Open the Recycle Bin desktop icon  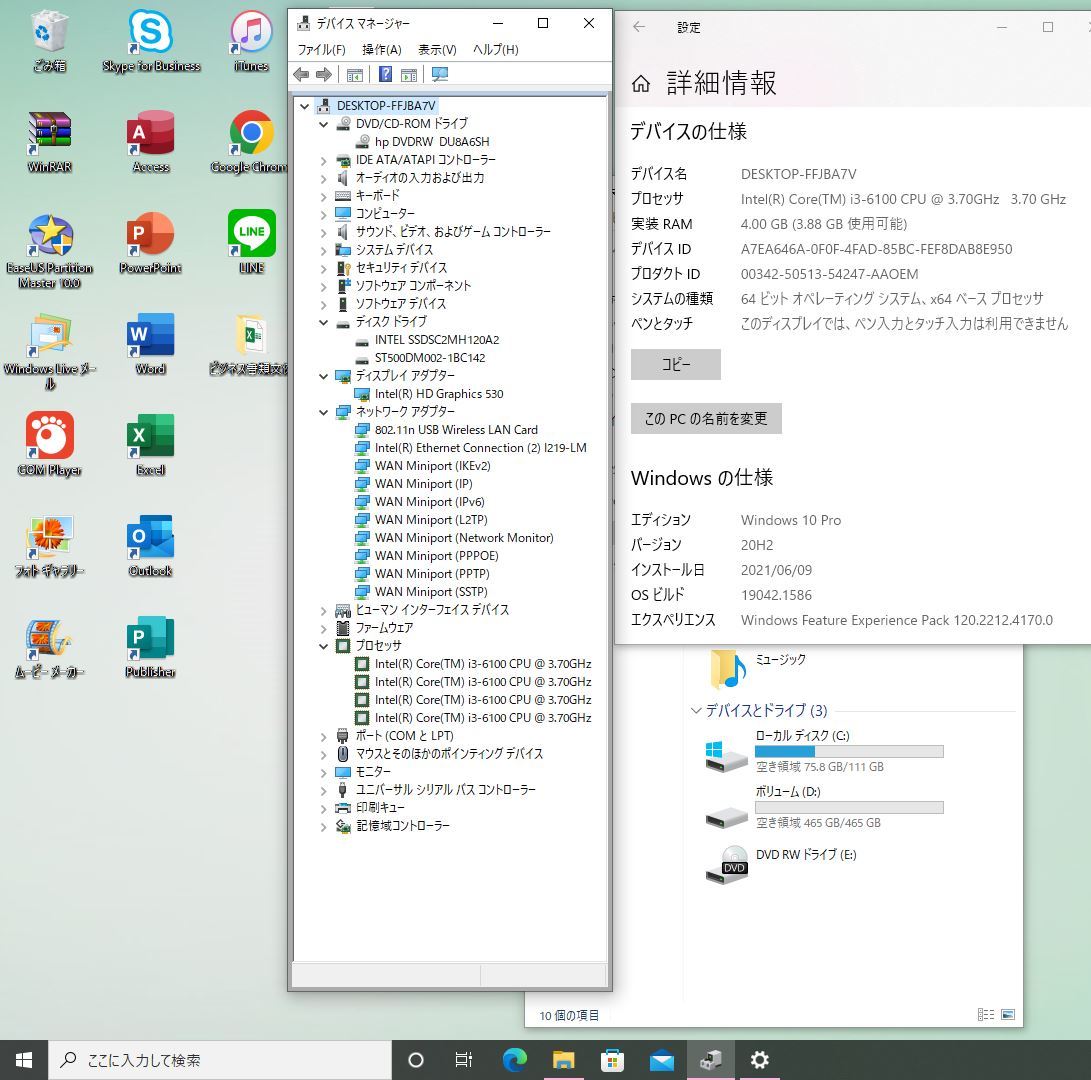[x=49, y=42]
